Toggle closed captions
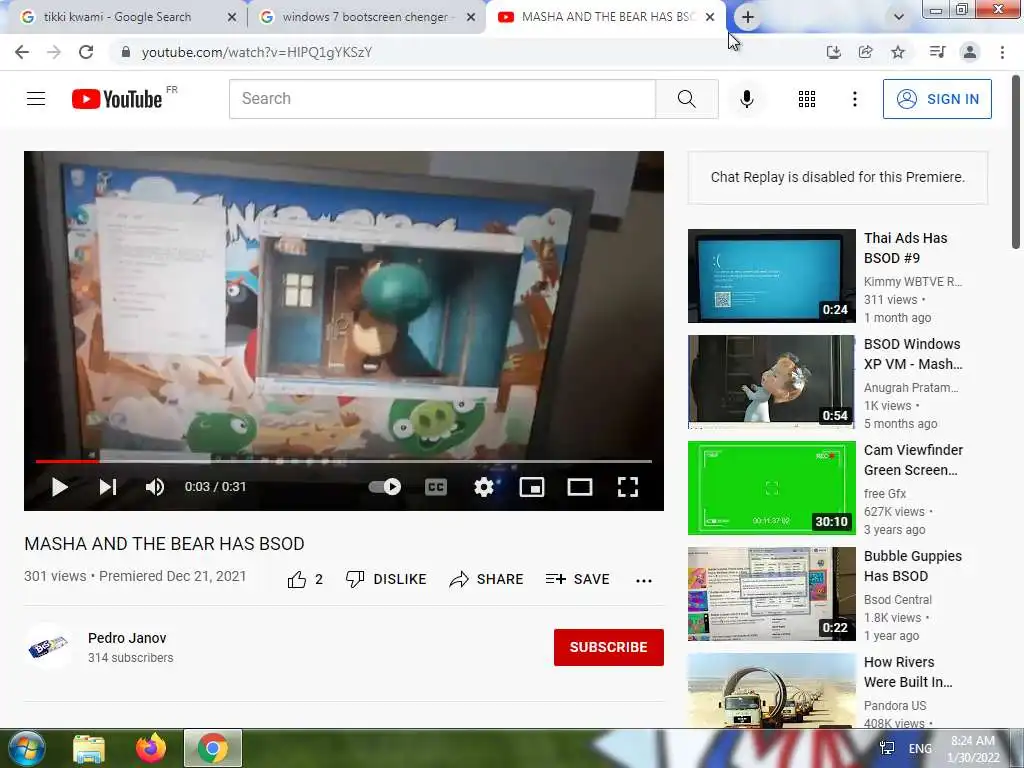The image size is (1024, 768). (436, 487)
